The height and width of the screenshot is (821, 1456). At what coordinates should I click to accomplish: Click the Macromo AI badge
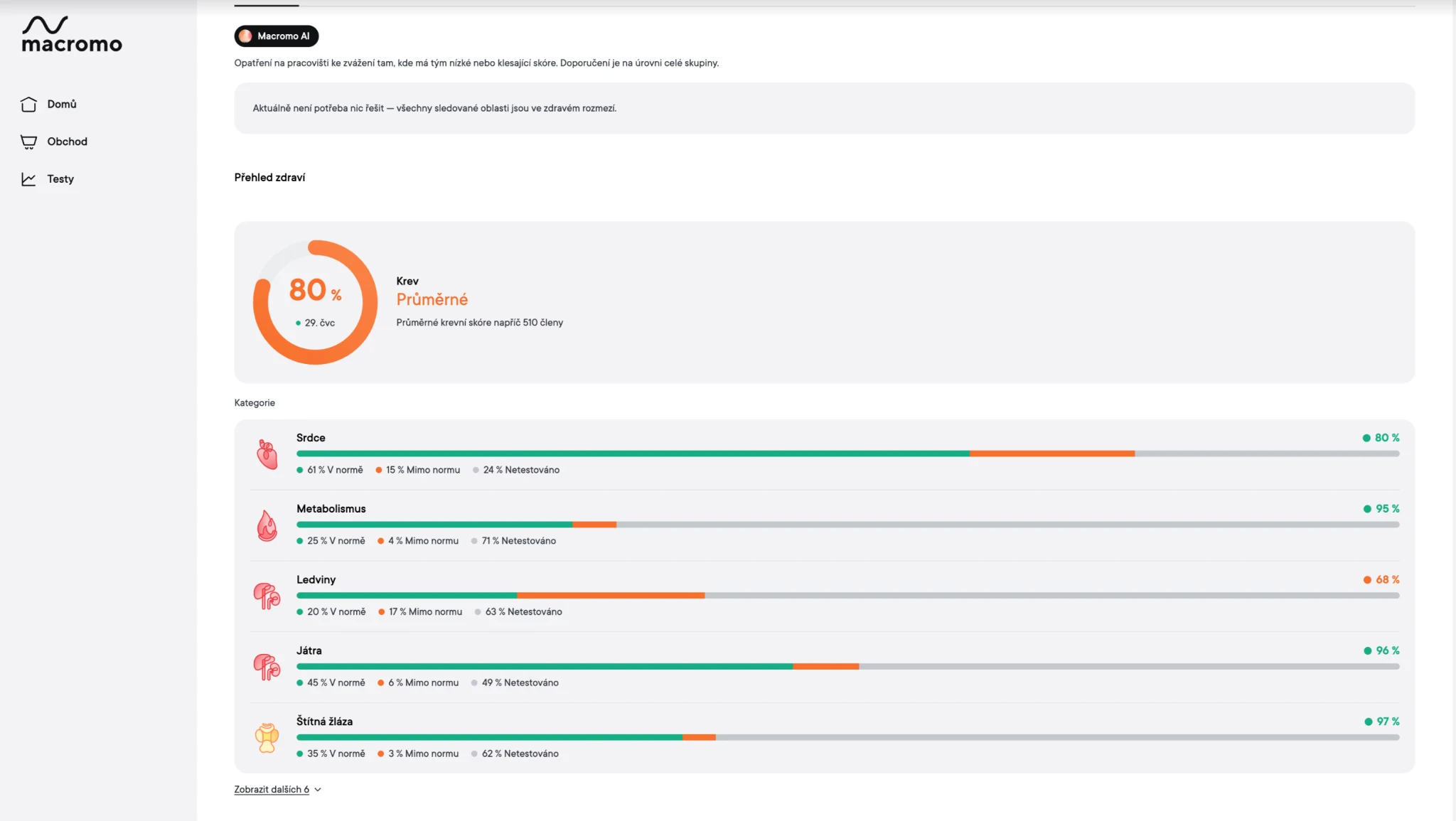pyautogui.click(x=277, y=36)
